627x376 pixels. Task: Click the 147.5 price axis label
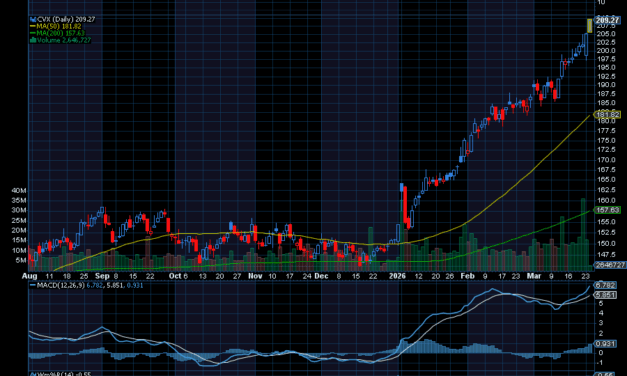[x=606, y=254]
